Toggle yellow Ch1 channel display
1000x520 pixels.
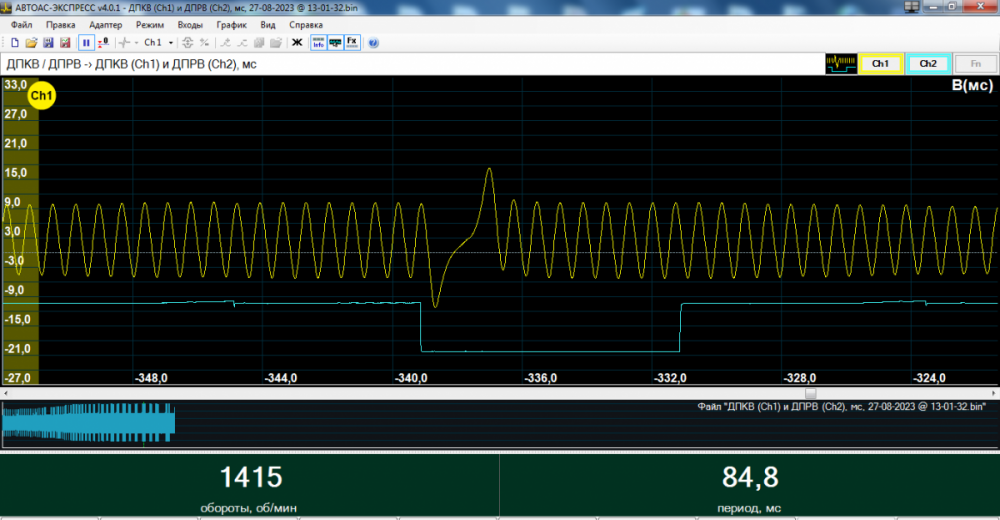(881, 64)
